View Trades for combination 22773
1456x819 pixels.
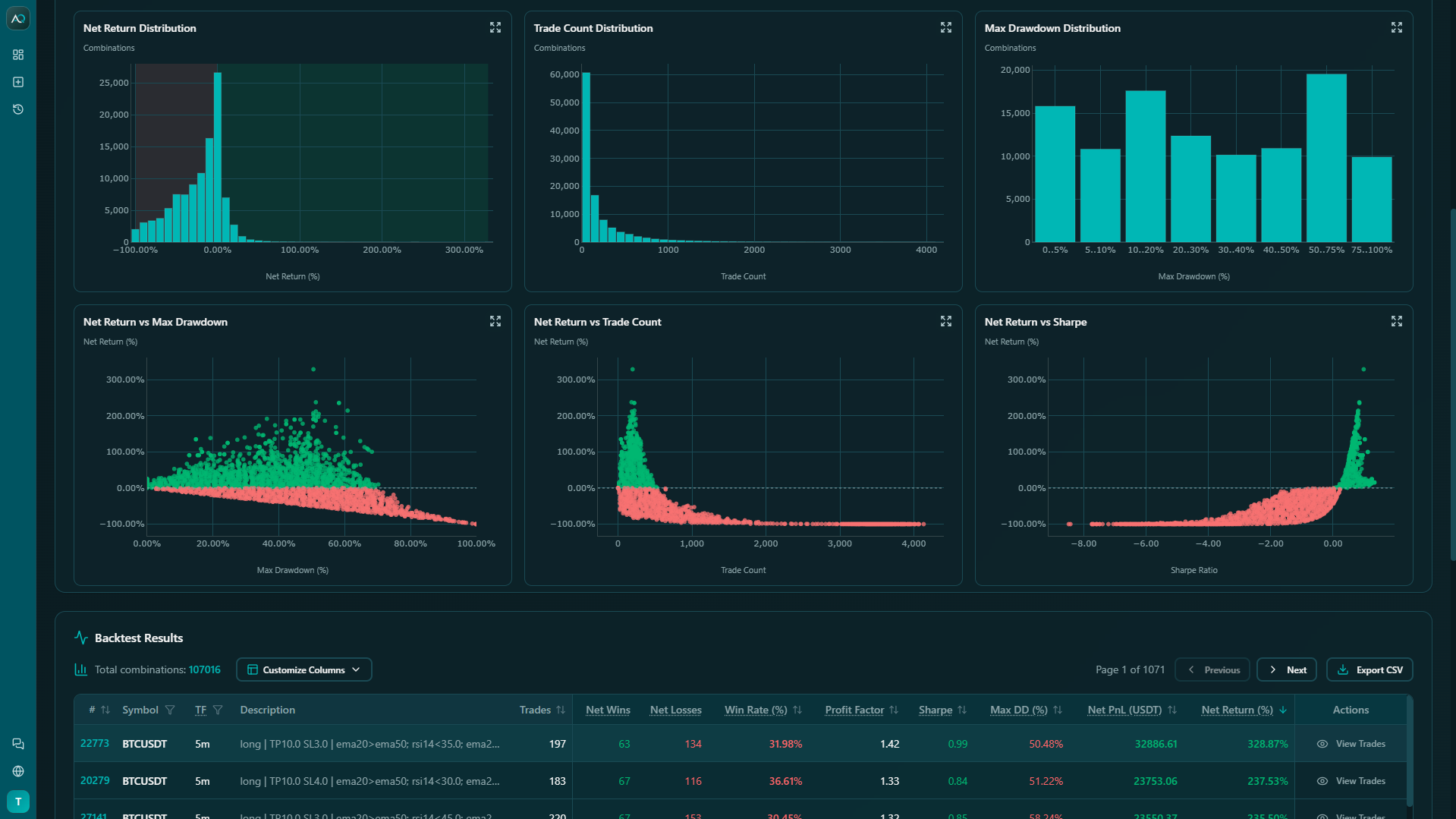[1351, 744]
